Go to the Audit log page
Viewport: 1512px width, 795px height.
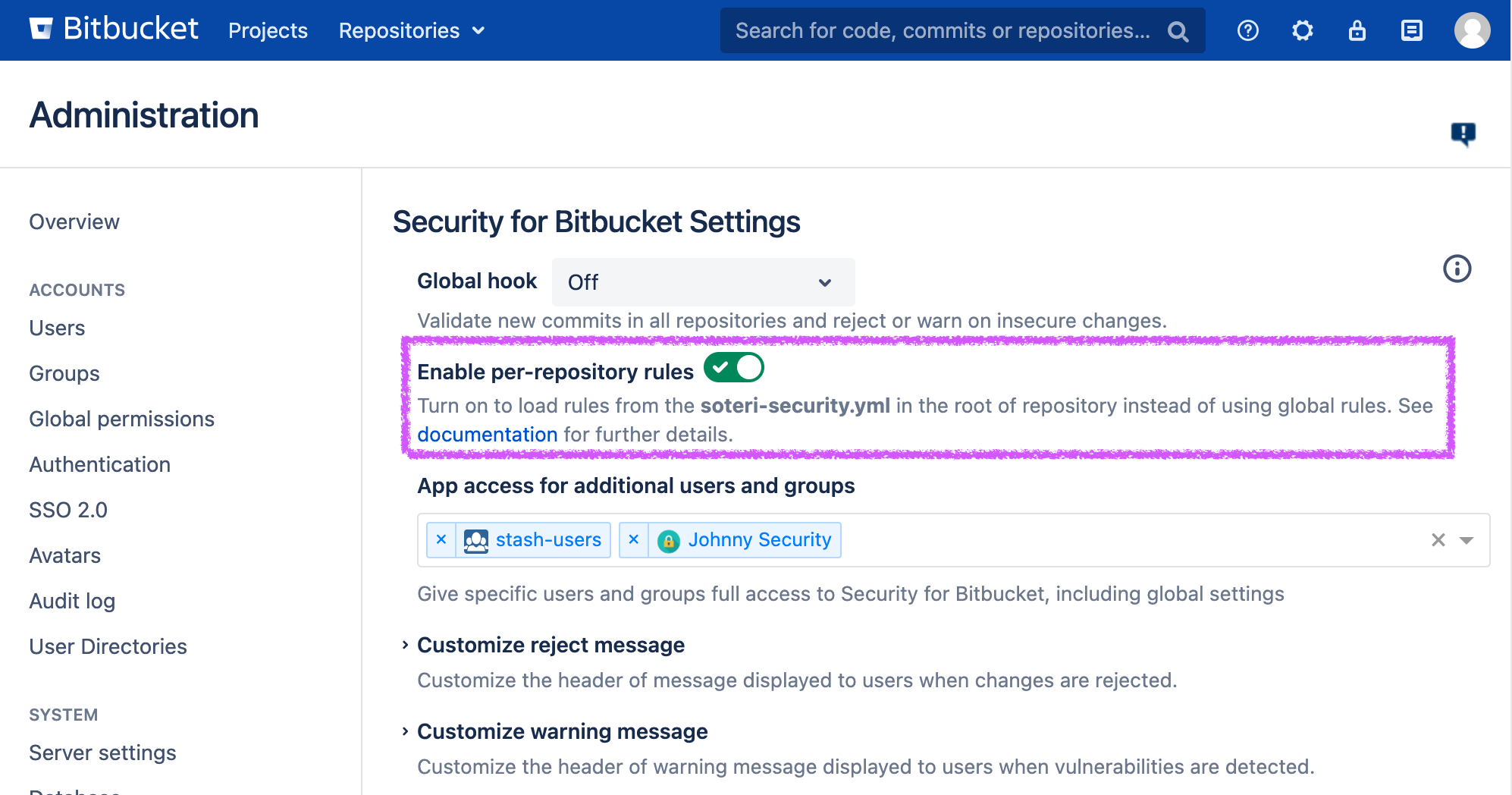(x=72, y=601)
